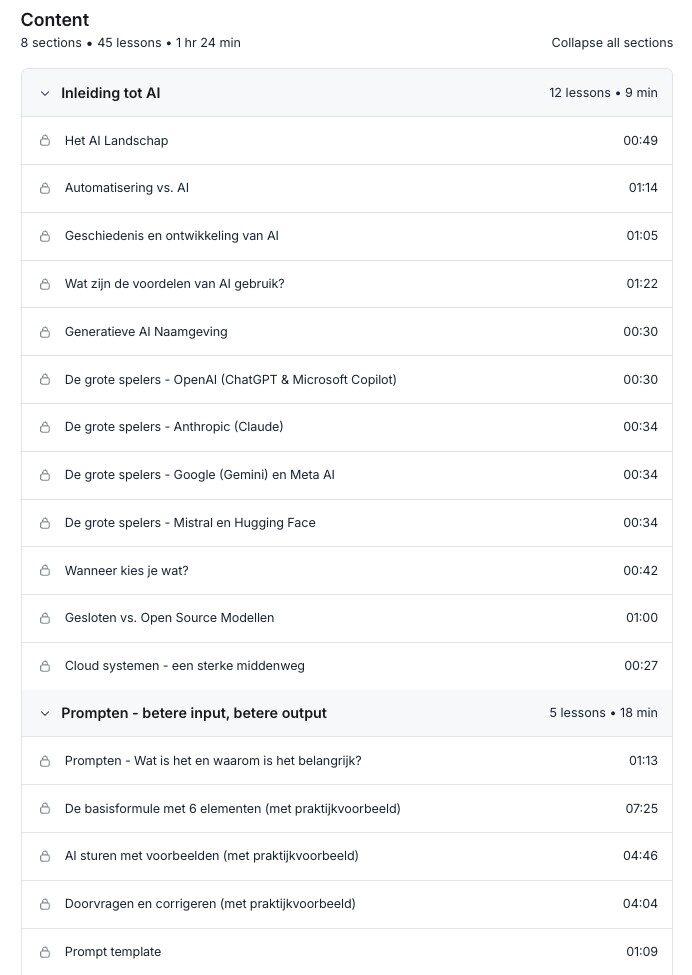This screenshot has height=975, width=692.
Task: Select Cloud systemen - een sterke middenweg lesson
Action: (x=184, y=666)
